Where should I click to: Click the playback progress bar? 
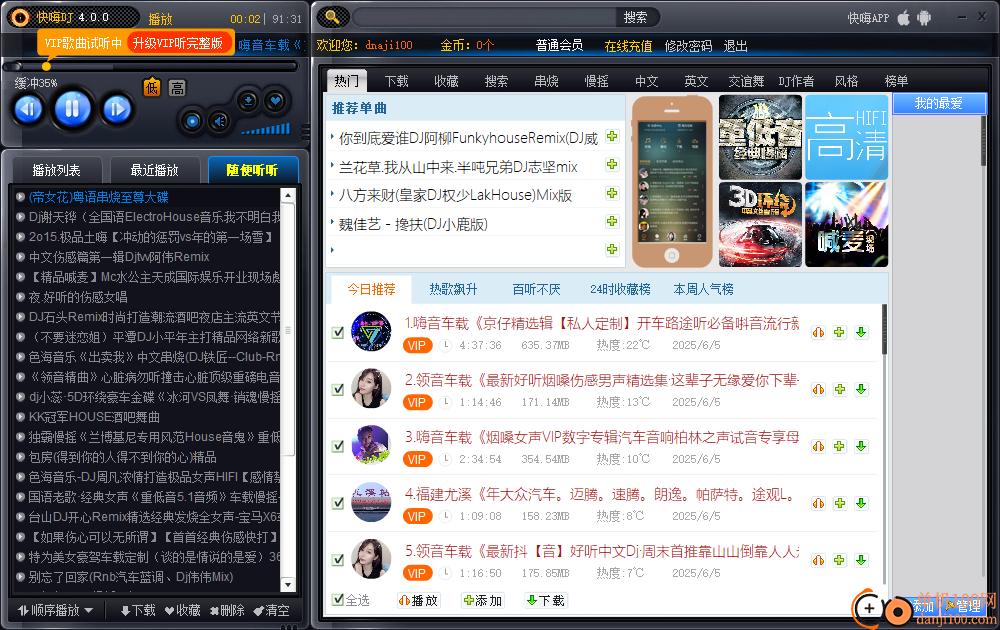[x=151, y=66]
